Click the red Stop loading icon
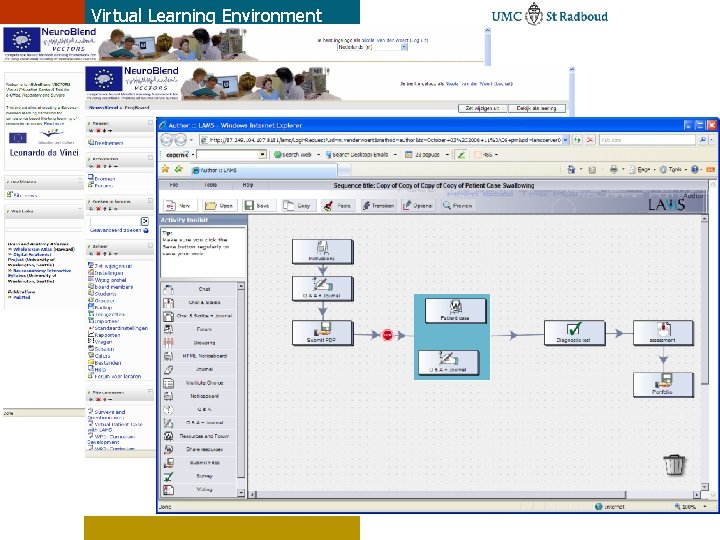 [590, 140]
